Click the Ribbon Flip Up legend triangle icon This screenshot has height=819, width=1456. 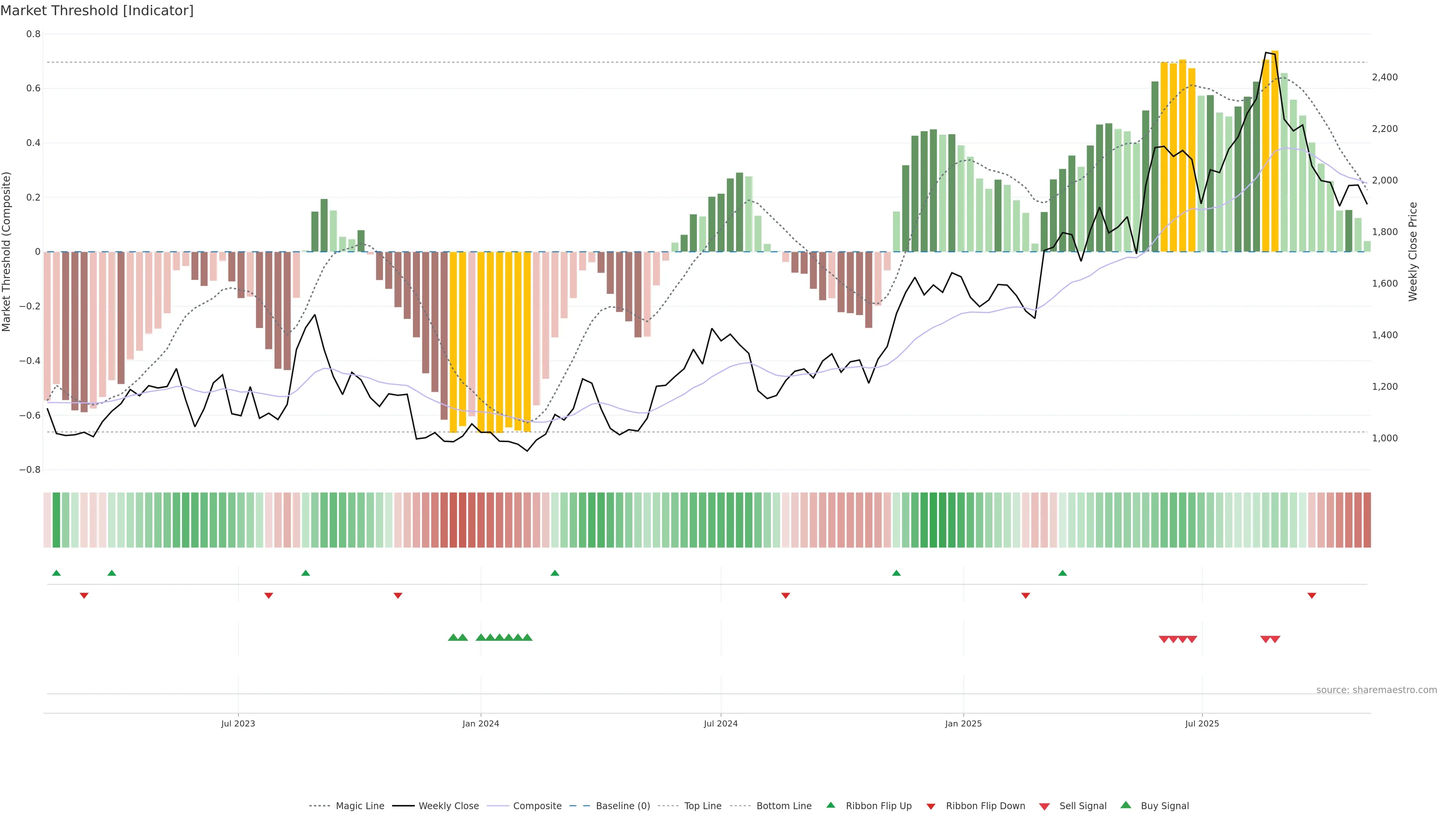pos(830,805)
